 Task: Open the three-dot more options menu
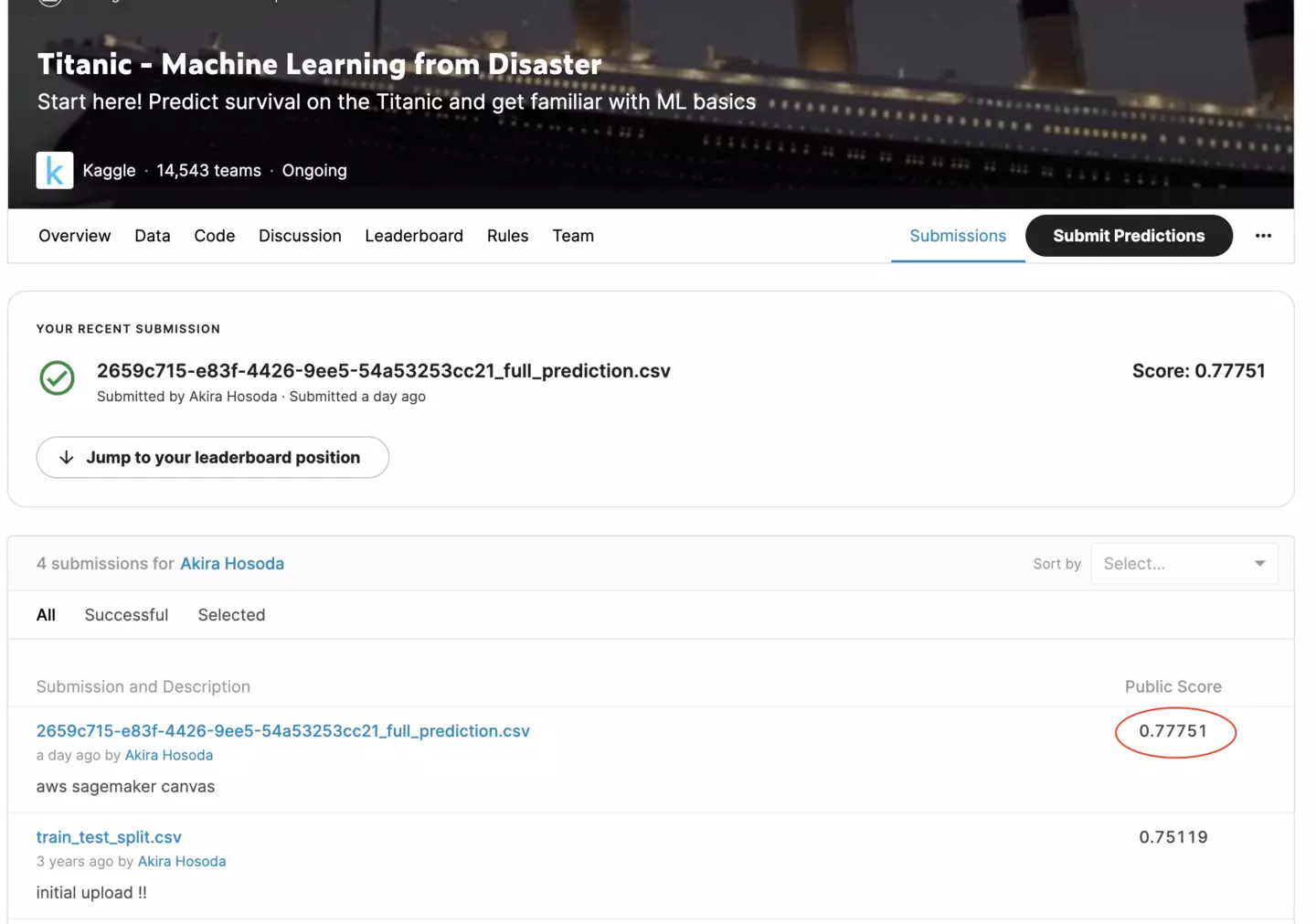pyautogui.click(x=1263, y=236)
